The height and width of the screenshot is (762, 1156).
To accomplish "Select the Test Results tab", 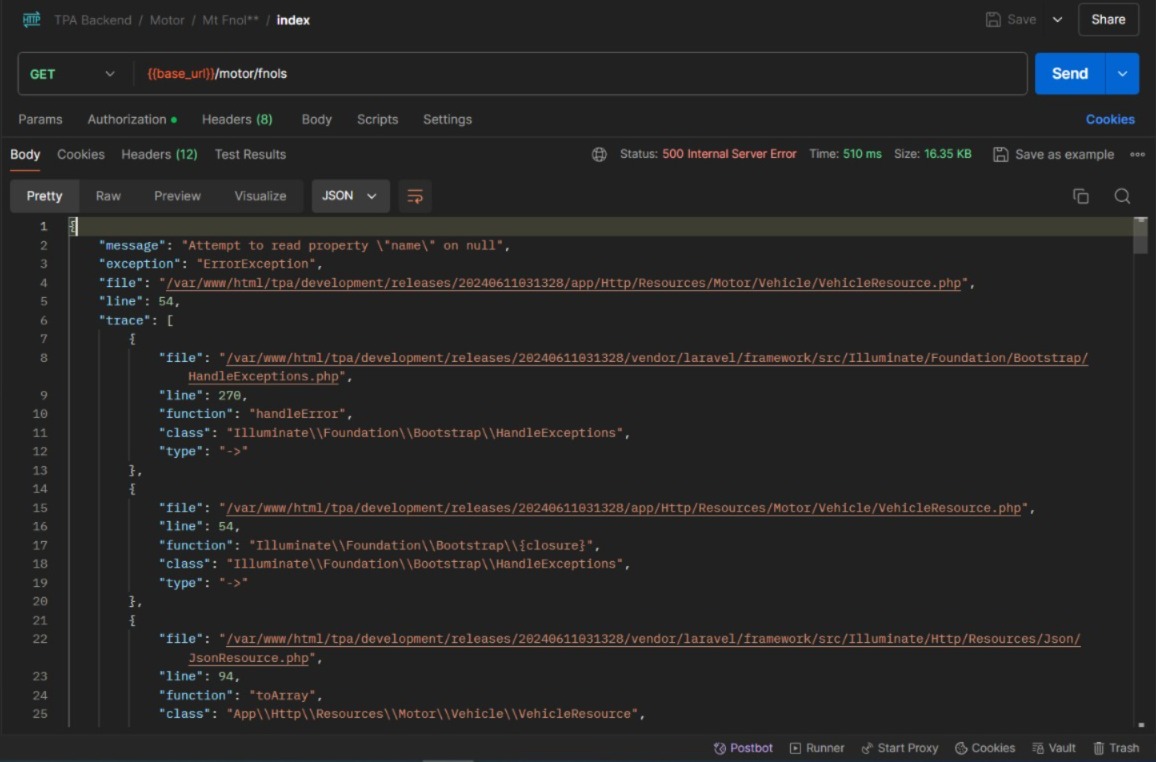I will [x=250, y=154].
